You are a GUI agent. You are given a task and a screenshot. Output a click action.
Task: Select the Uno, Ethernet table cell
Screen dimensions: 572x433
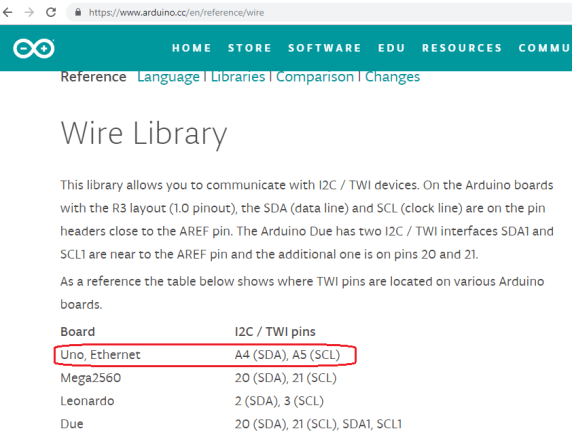click(x=100, y=355)
